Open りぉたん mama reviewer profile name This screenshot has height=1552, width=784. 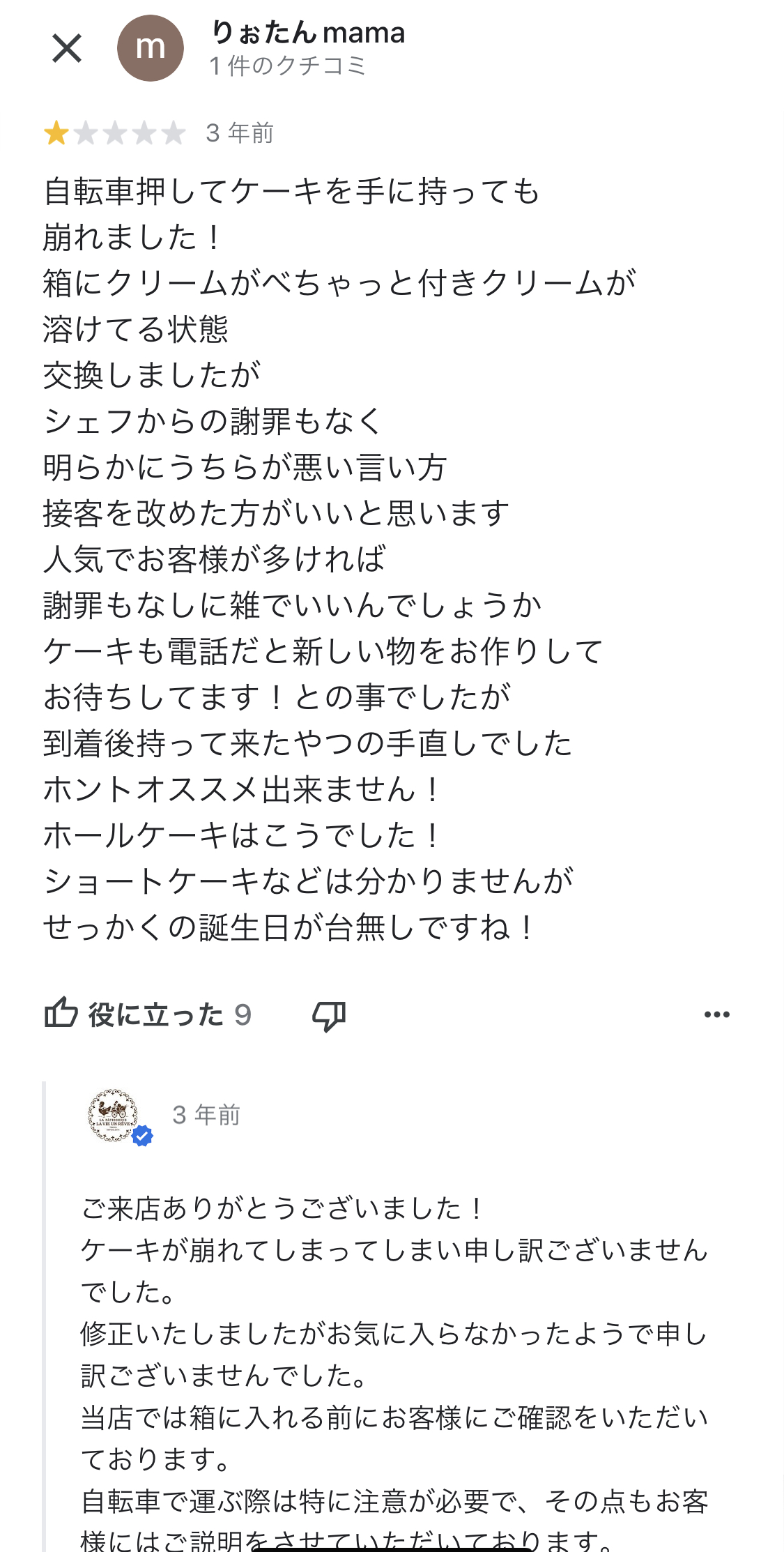(307, 33)
